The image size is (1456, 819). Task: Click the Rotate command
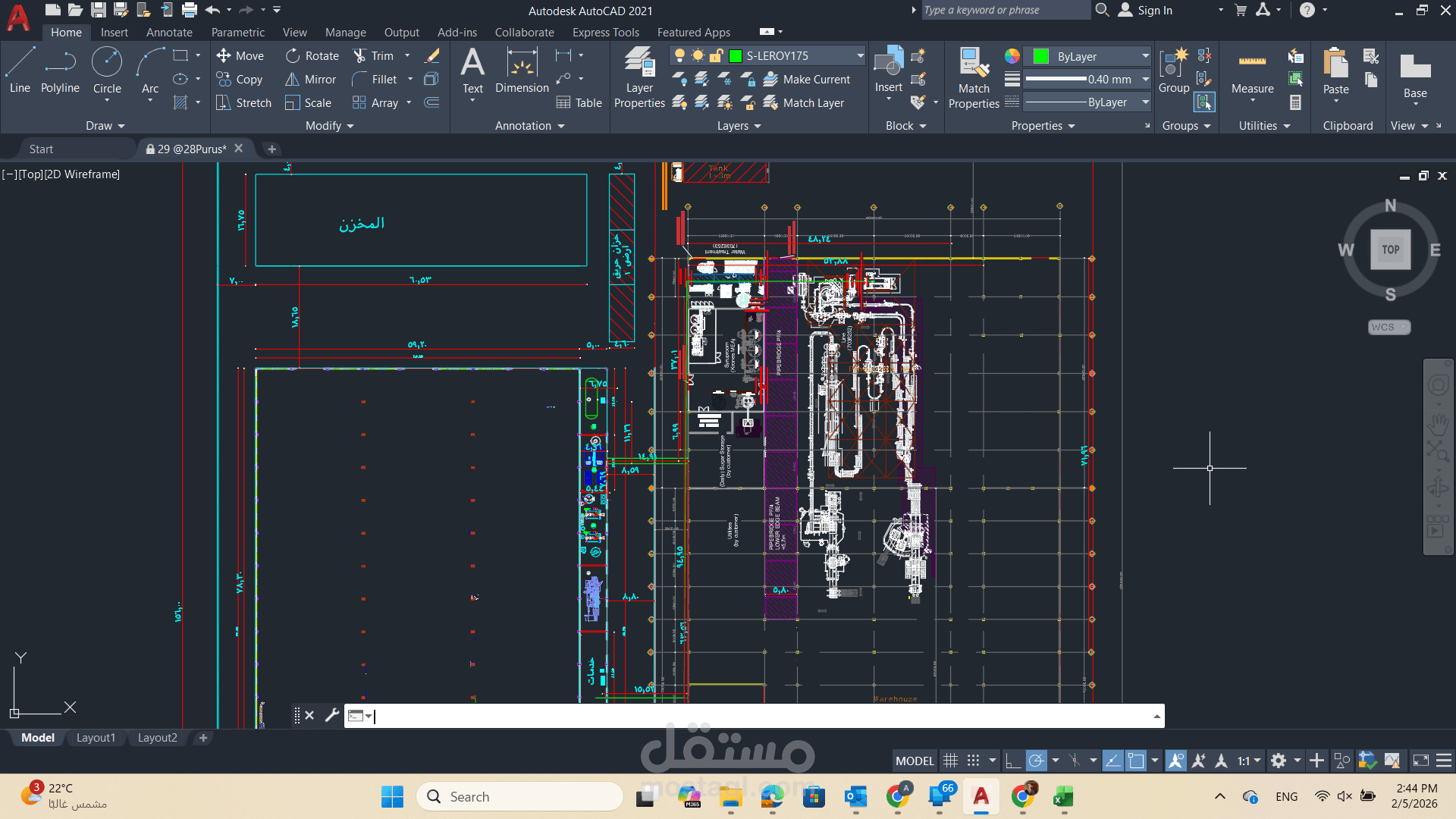point(312,55)
